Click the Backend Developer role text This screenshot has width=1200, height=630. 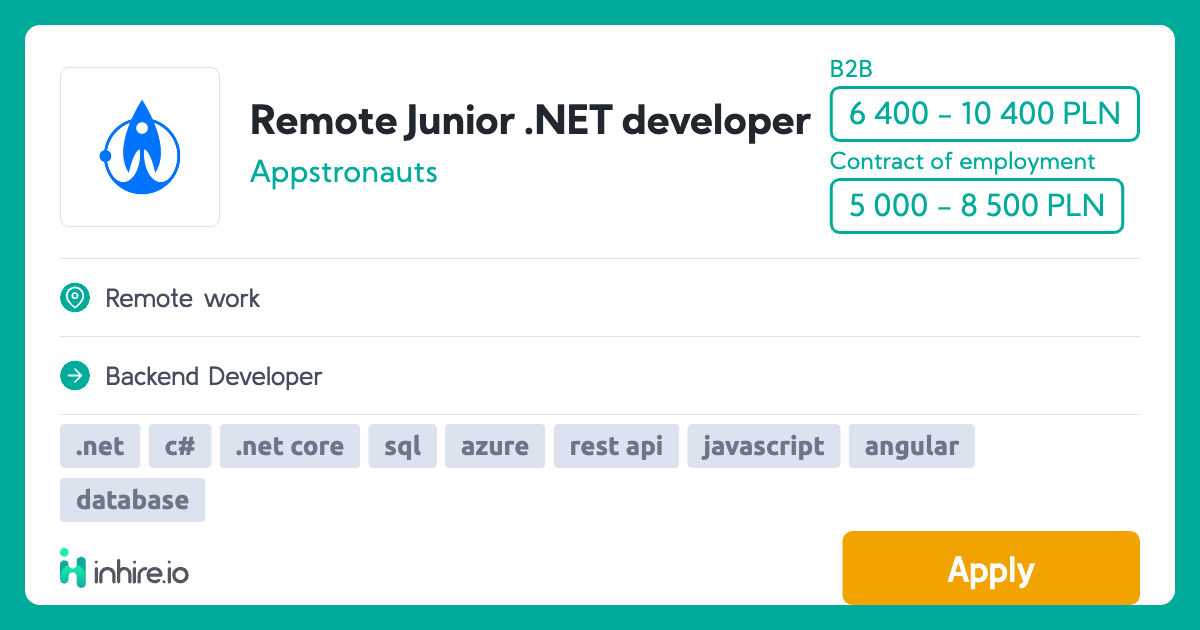coord(214,376)
